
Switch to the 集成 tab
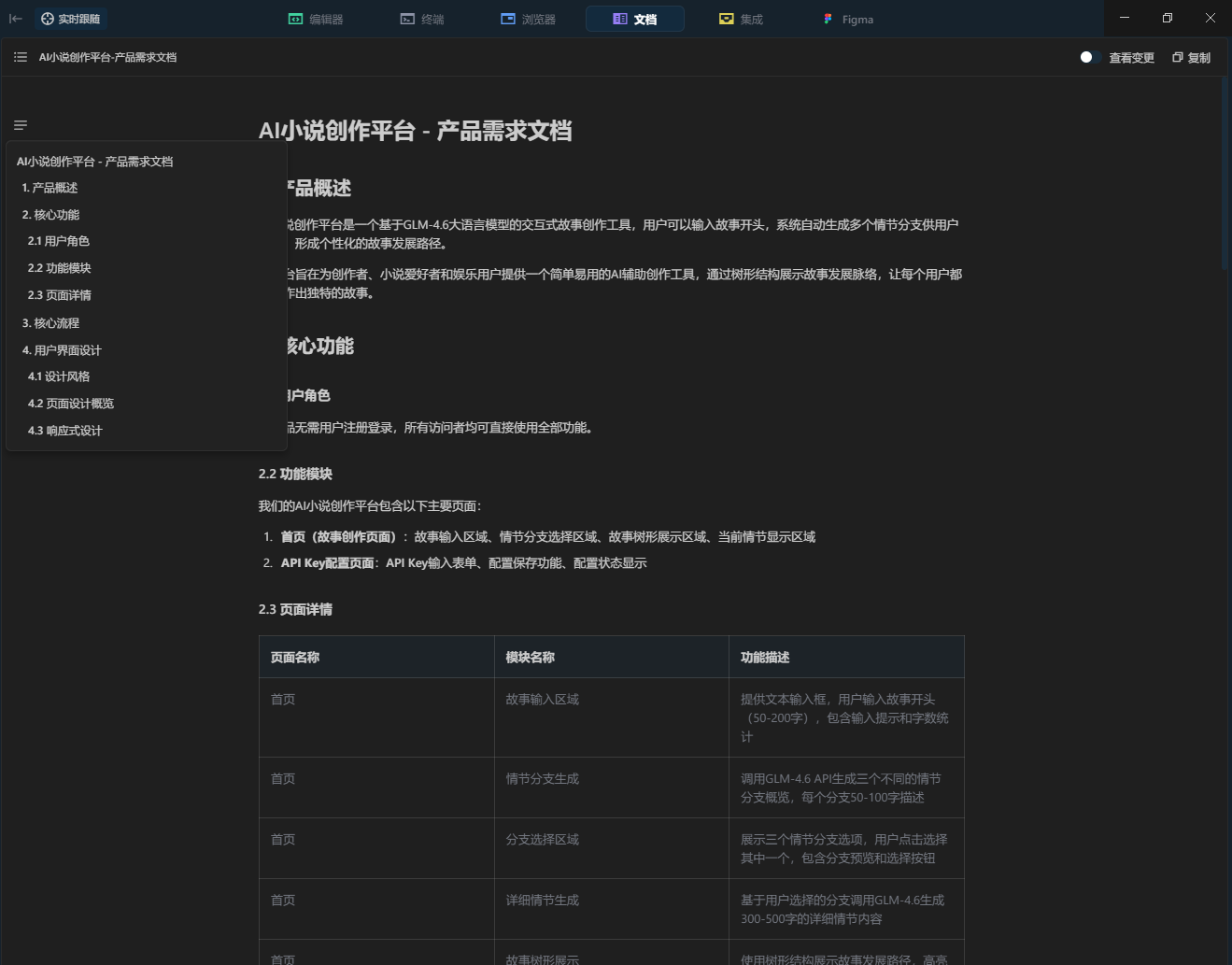(741, 19)
